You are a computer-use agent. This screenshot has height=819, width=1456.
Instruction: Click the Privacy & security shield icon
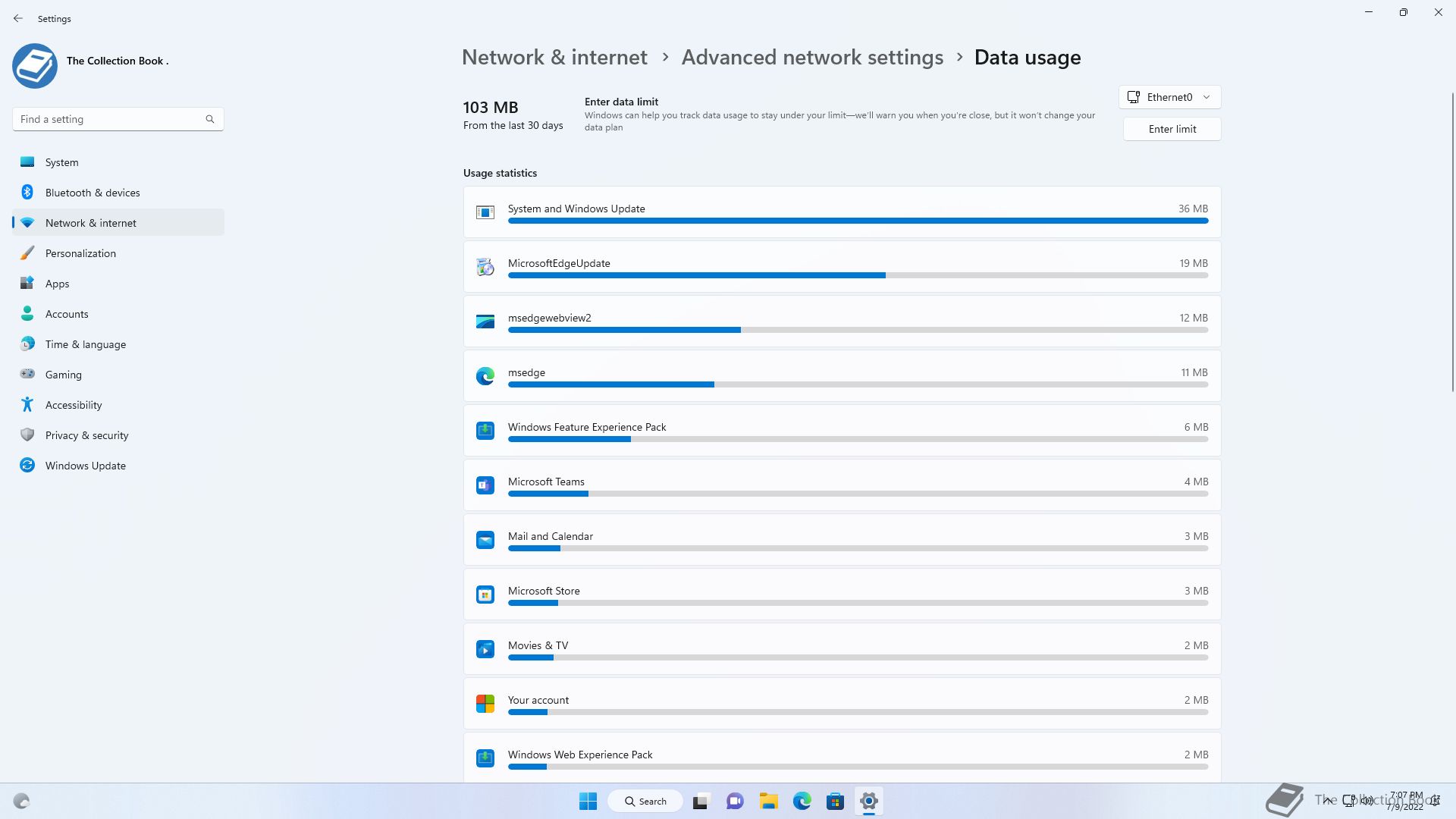click(x=27, y=435)
